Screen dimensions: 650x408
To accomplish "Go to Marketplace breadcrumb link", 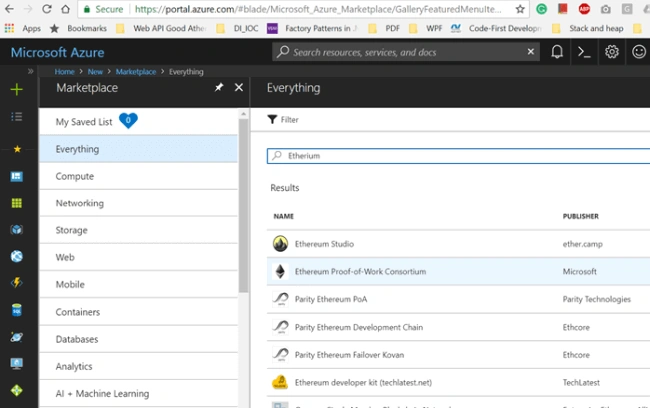I will [136, 72].
